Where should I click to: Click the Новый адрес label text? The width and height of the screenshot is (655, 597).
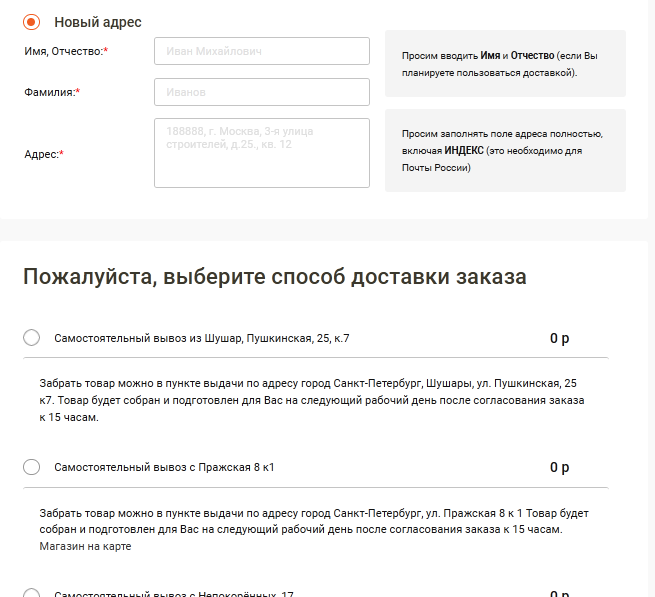[98, 22]
